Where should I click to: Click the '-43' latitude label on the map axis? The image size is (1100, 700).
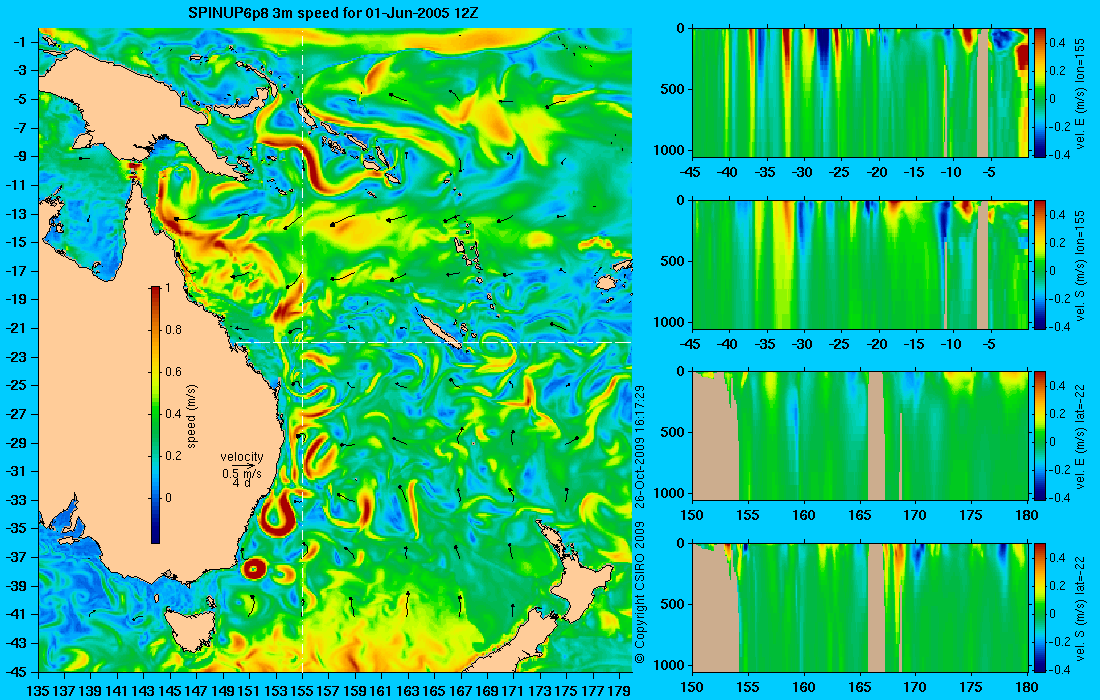[18, 643]
